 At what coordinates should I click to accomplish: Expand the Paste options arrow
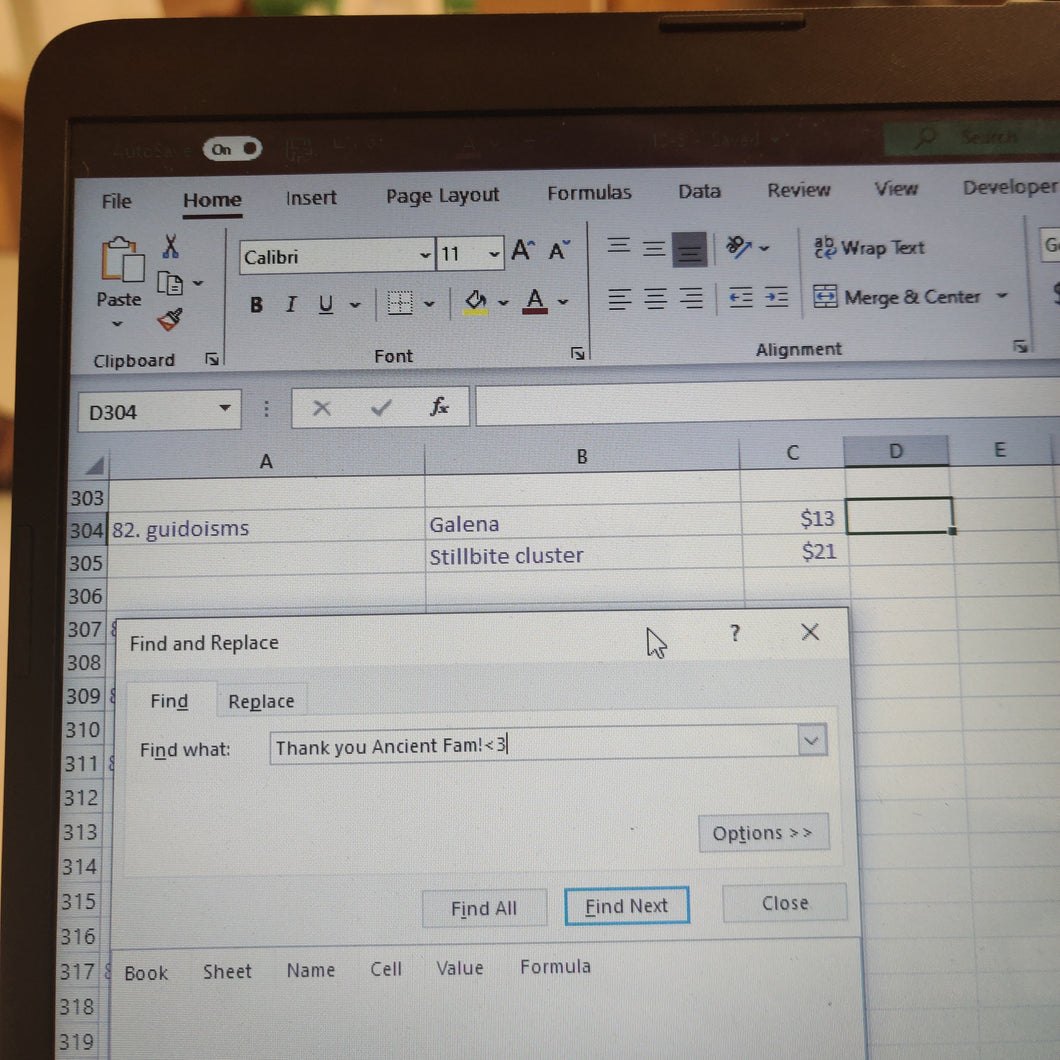118,324
